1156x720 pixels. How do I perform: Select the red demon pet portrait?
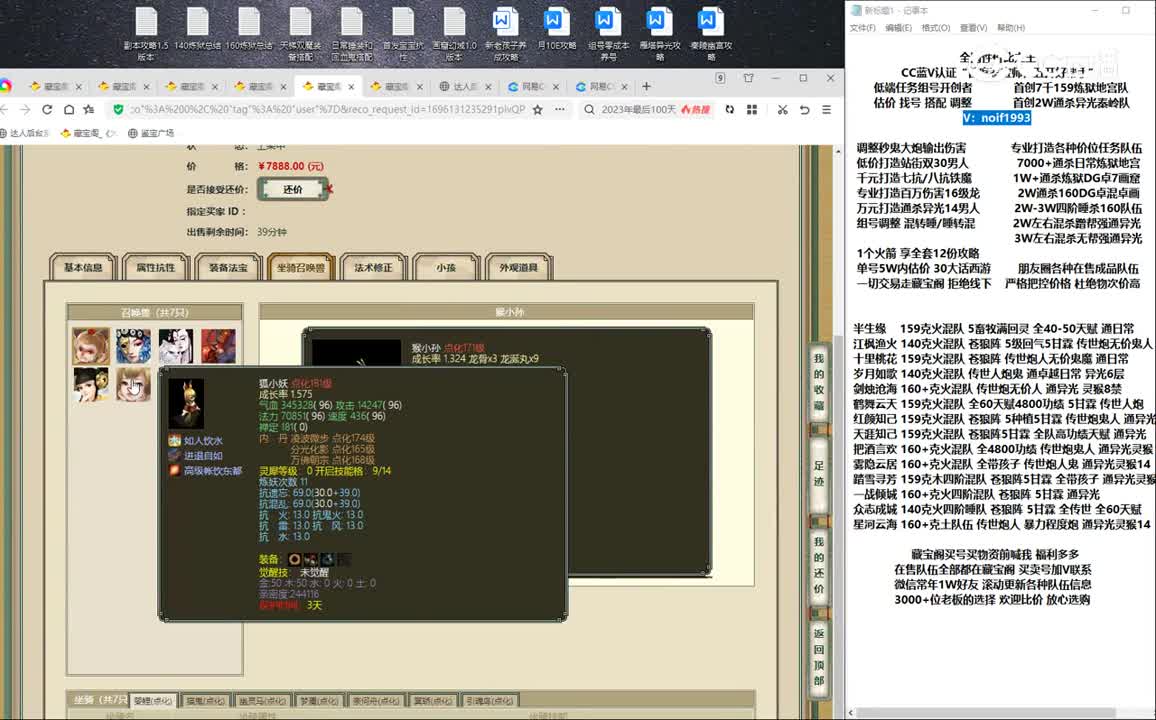click(x=219, y=346)
